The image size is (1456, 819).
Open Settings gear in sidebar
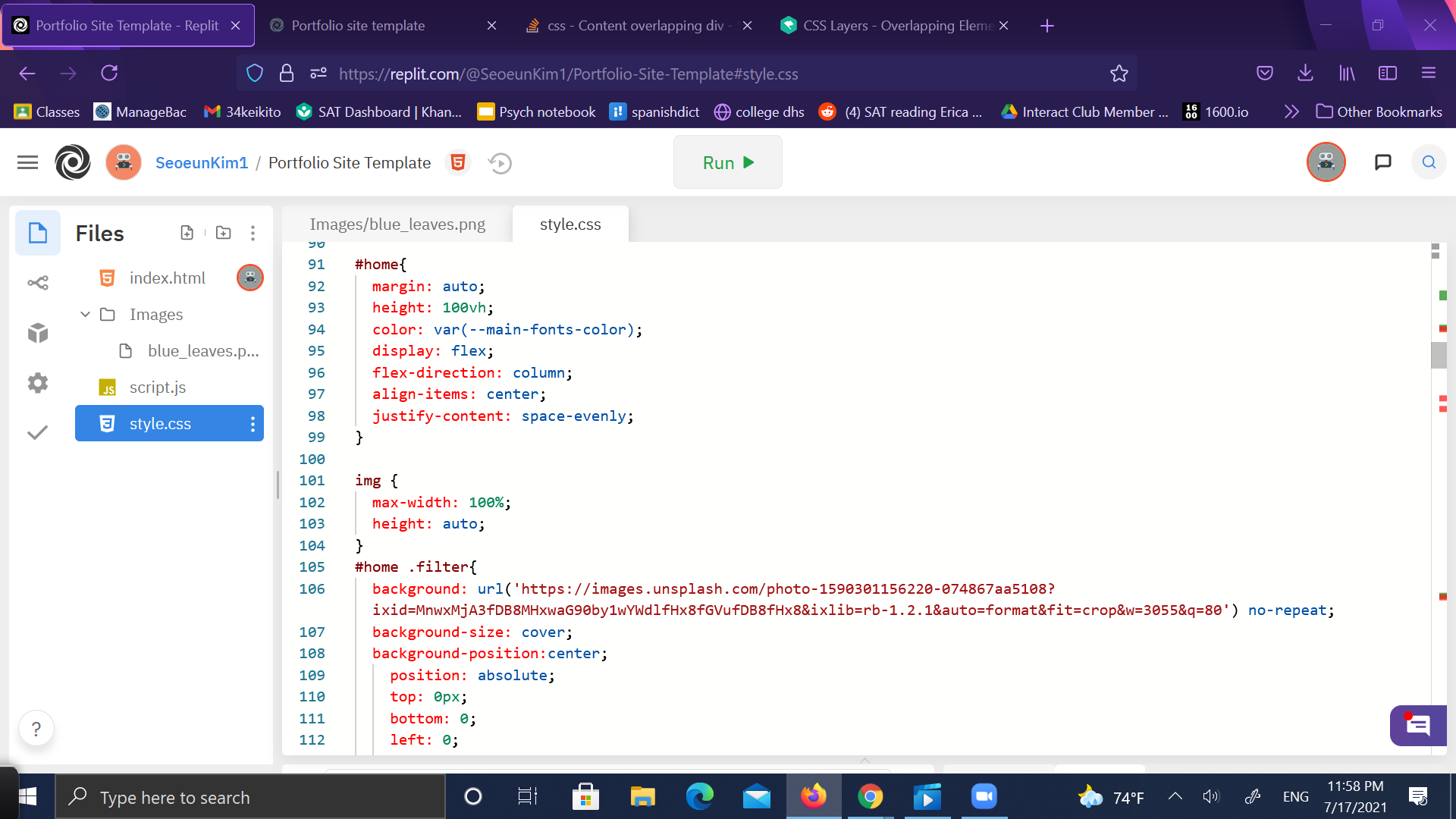click(38, 383)
